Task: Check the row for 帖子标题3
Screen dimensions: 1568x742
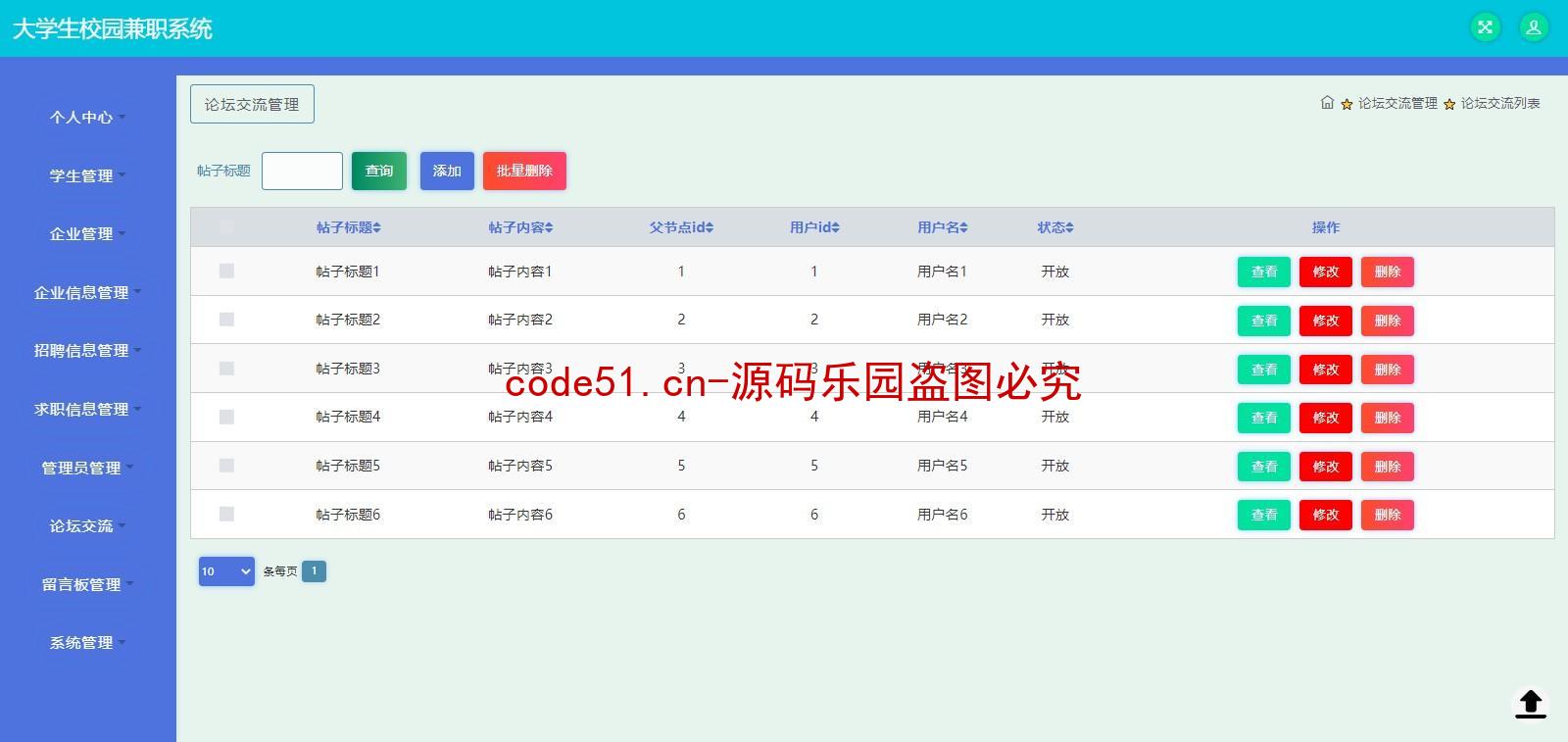Action: (x=226, y=369)
